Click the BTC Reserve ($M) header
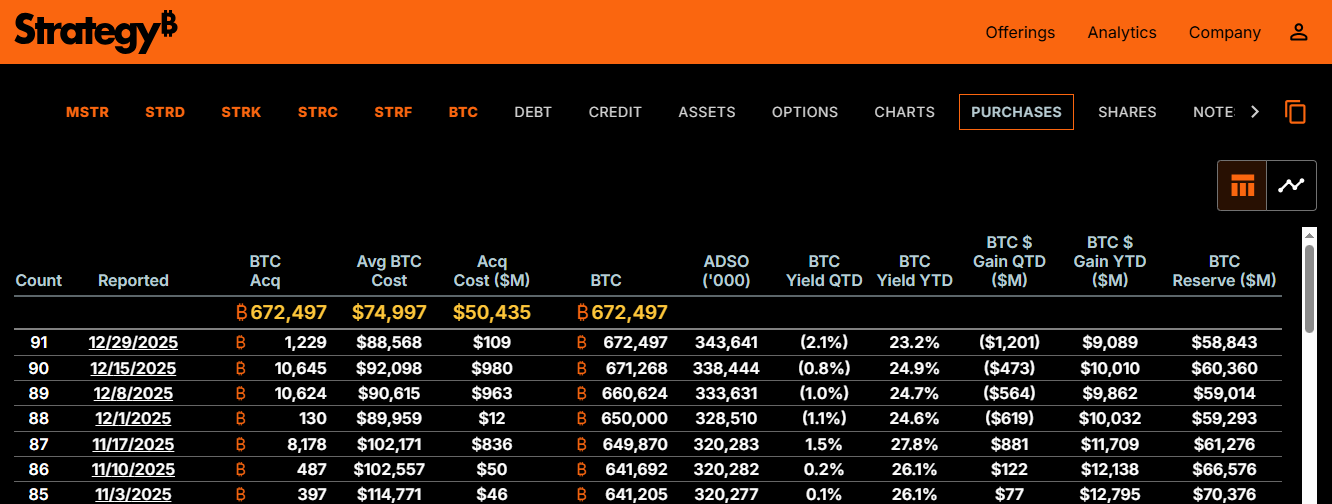The width and height of the screenshot is (1332, 504). click(1224, 271)
